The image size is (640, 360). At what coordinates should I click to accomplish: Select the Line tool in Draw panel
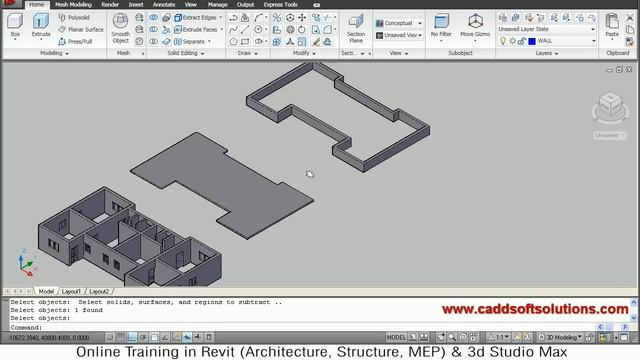coord(245,29)
